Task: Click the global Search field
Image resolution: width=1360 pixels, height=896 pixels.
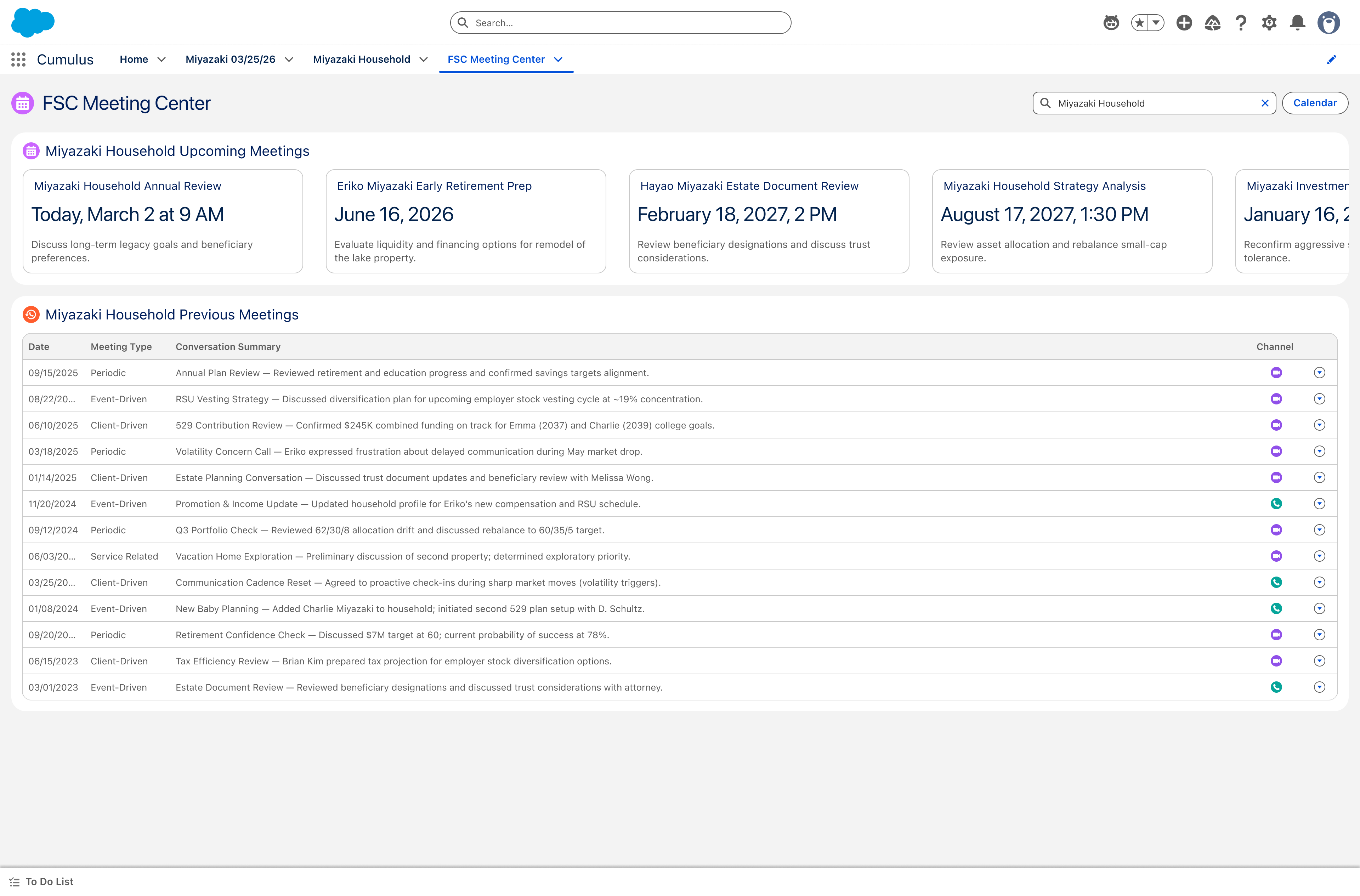Action: 620,23
